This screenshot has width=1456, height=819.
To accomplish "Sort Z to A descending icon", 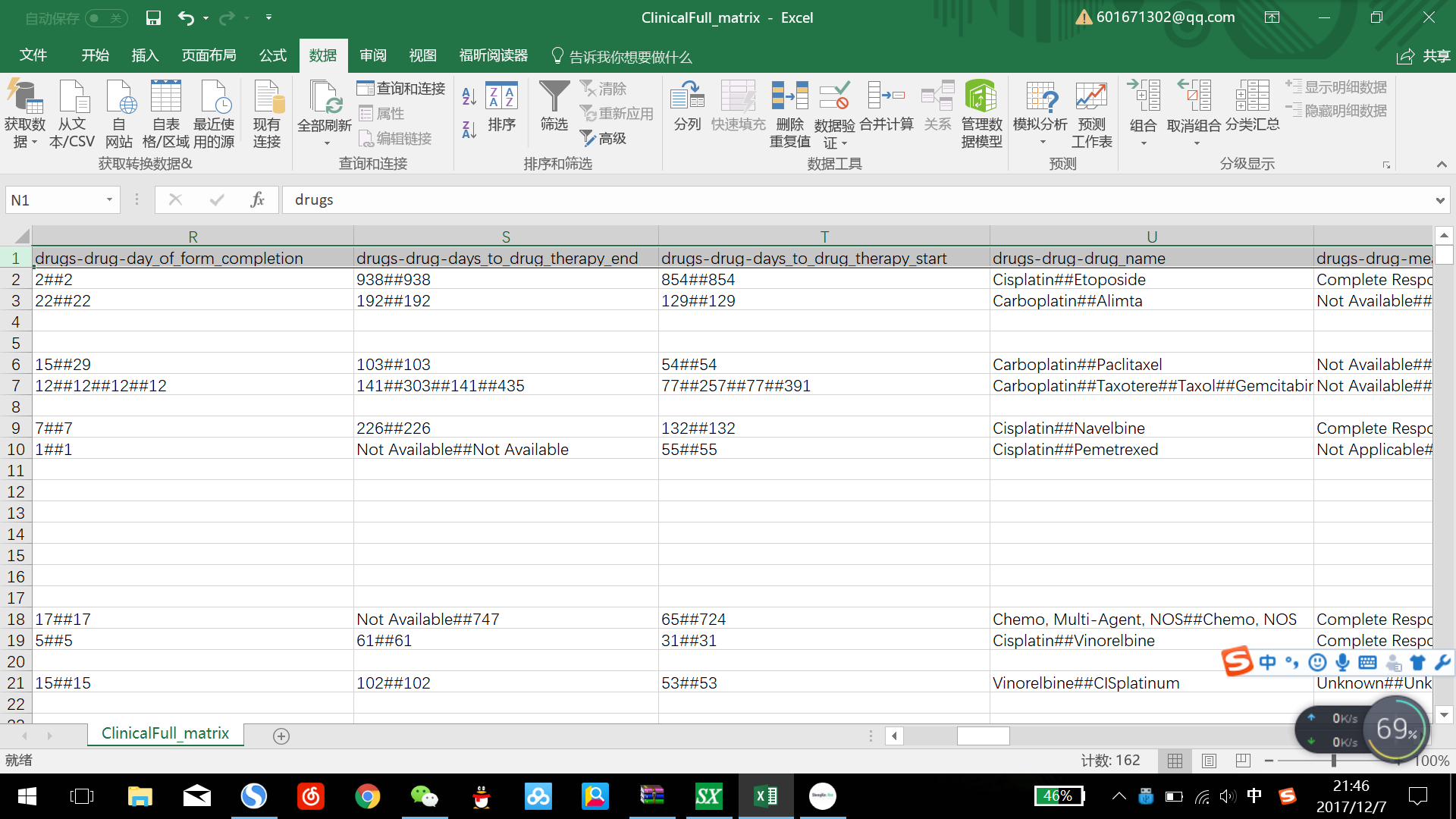I will click(x=469, y=130).
